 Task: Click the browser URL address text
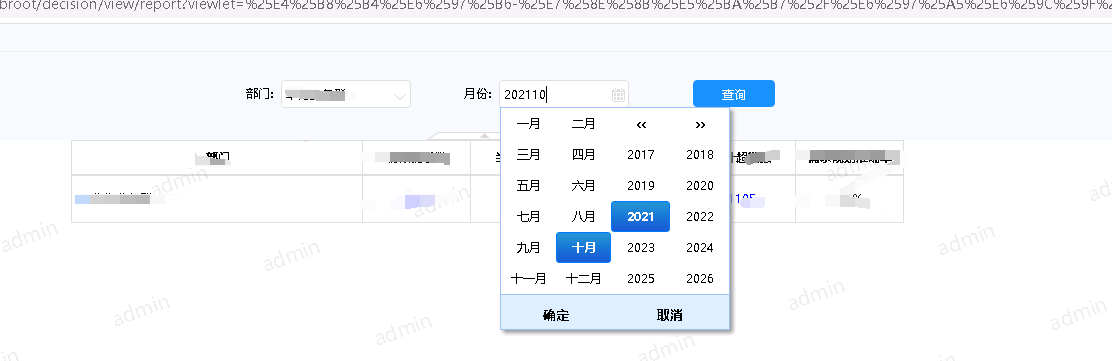556,7
